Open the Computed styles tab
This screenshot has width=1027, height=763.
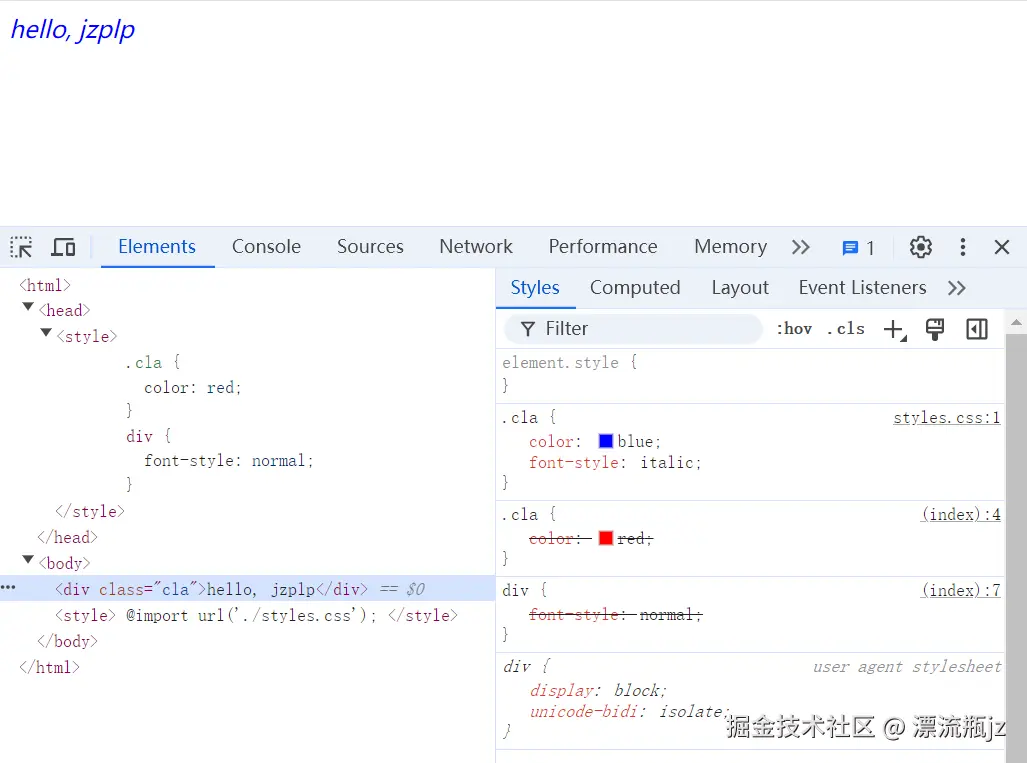click(635, 287)
